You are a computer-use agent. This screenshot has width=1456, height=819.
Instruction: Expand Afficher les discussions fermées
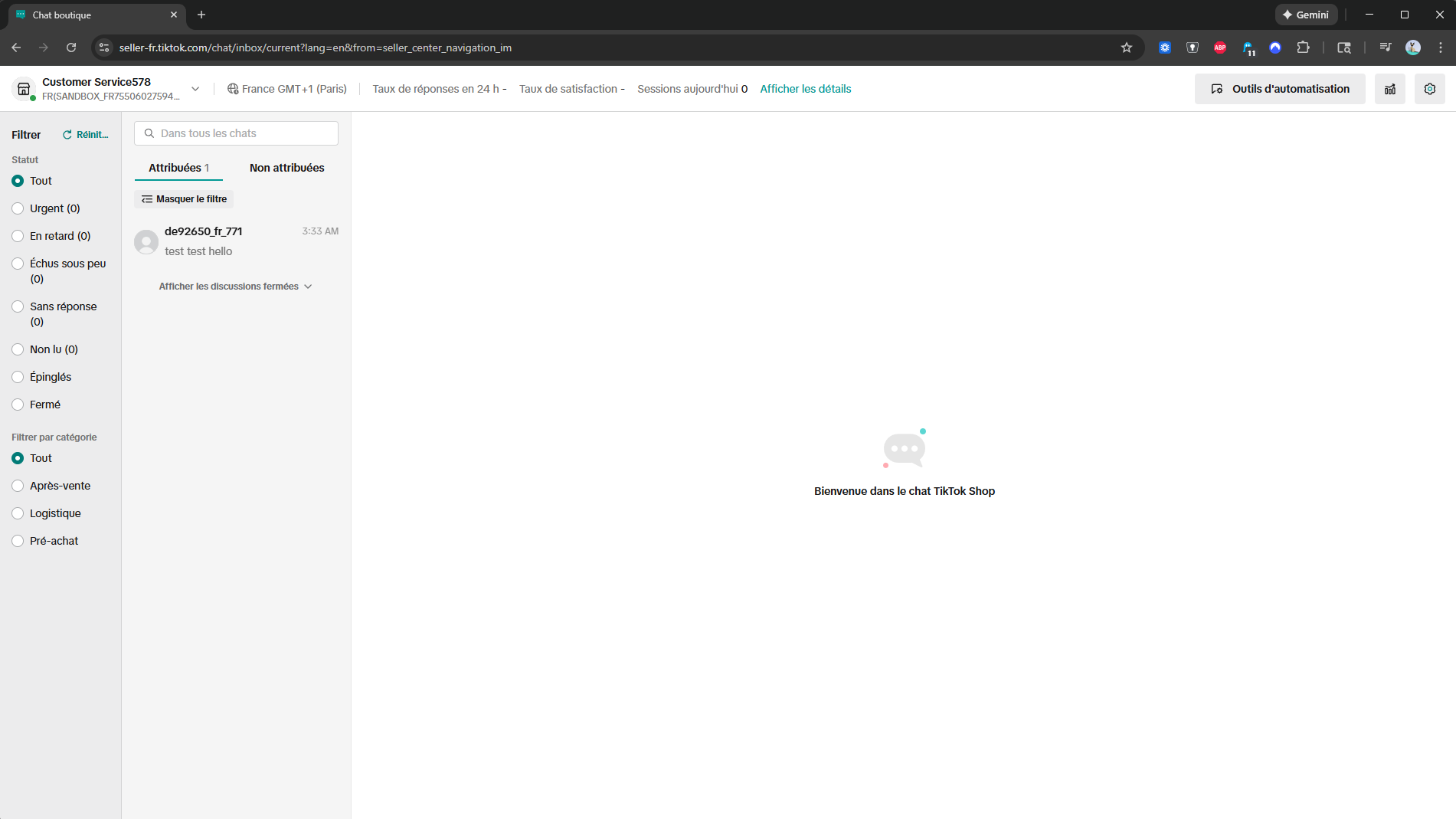(235, 287)
